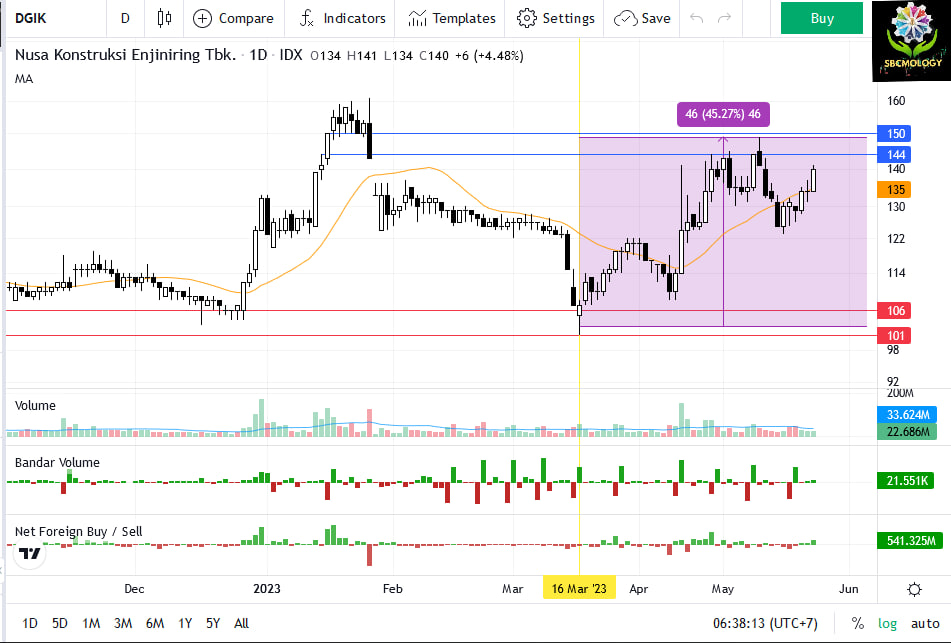
Task: Click the highlighted 16 Mar '23 date marker
Action: point(579,589)
